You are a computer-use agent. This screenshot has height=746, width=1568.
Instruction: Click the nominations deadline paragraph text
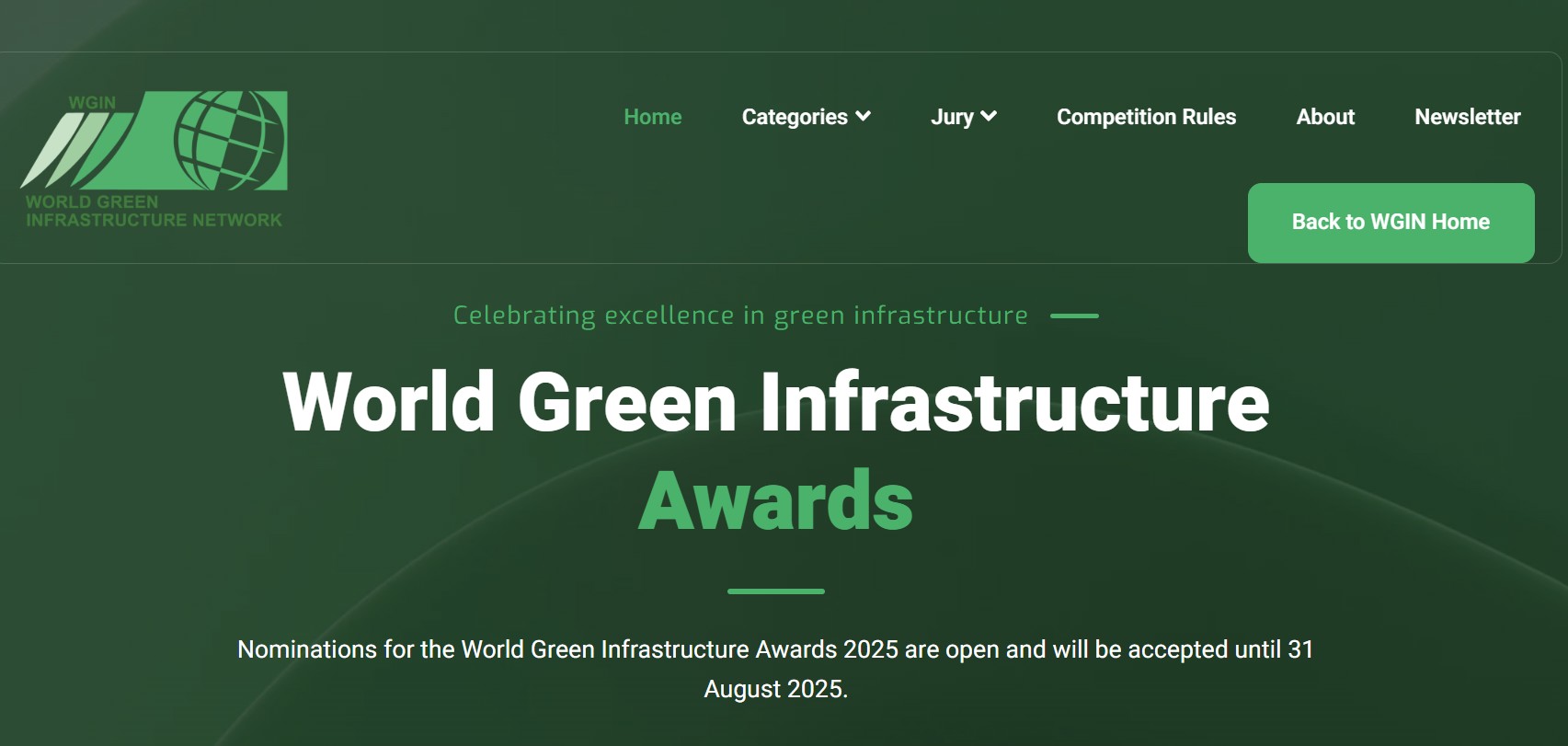point(775,669)
